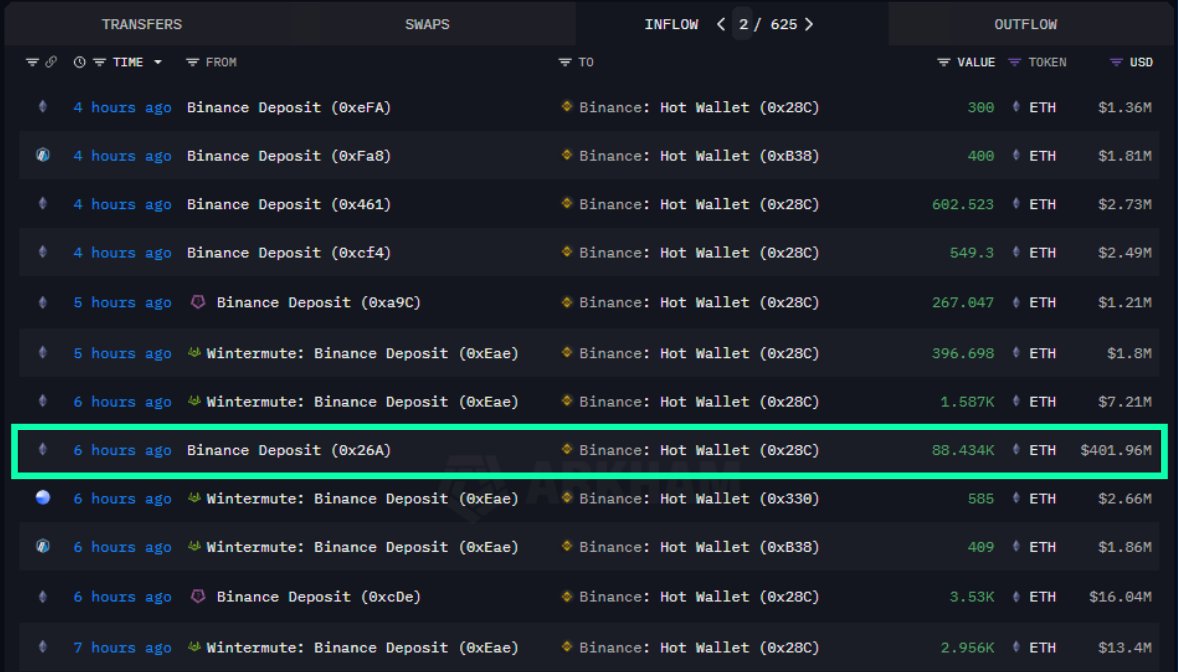Open sender Binance Deposit (0xcf4)
1178x672 pixels.
click(288, 253)
